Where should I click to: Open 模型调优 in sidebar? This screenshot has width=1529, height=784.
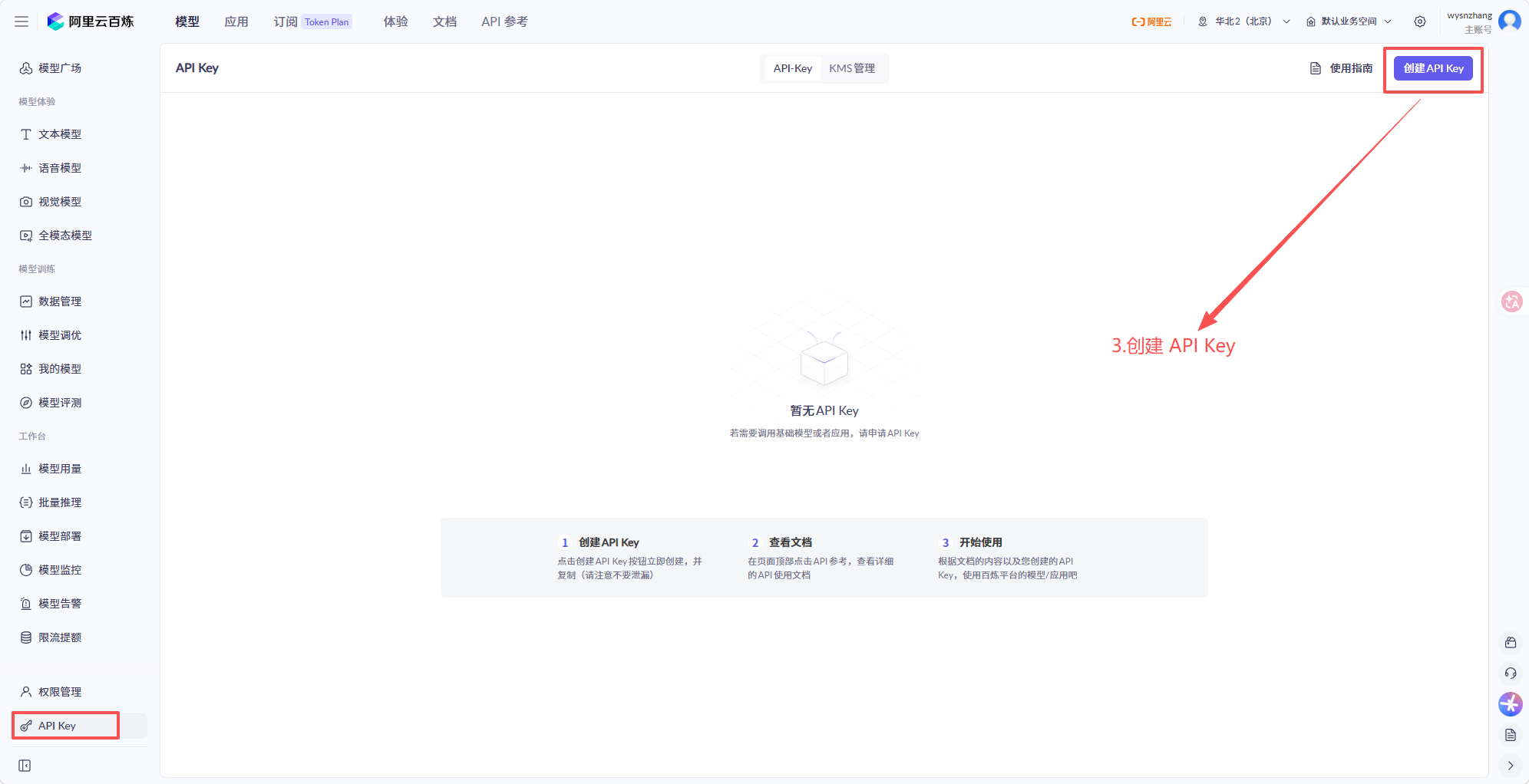[x=80, y=335]
